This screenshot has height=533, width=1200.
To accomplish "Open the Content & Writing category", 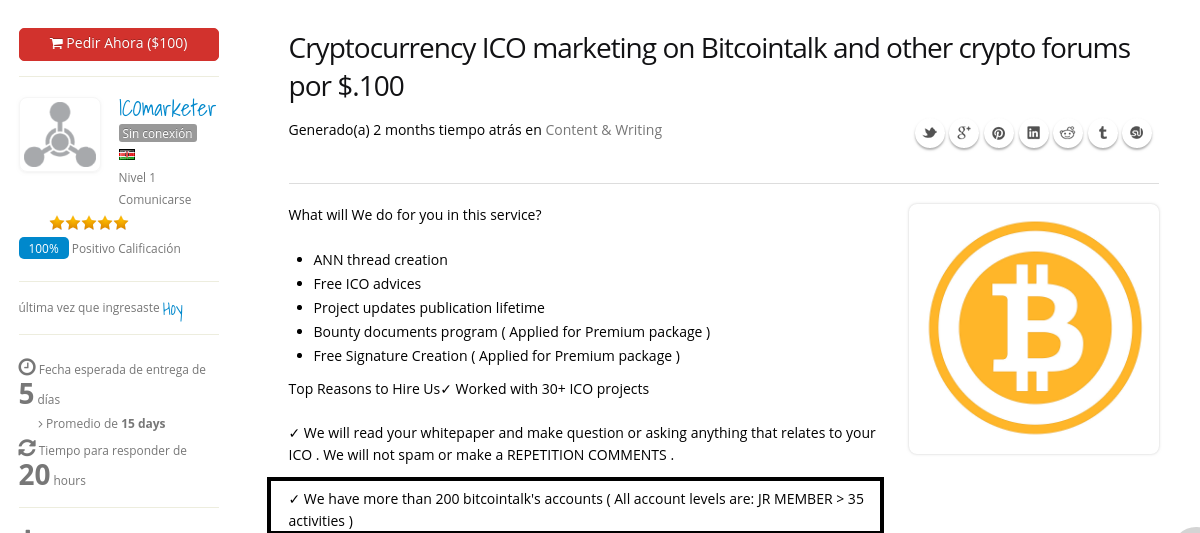I will click(604, 130).
